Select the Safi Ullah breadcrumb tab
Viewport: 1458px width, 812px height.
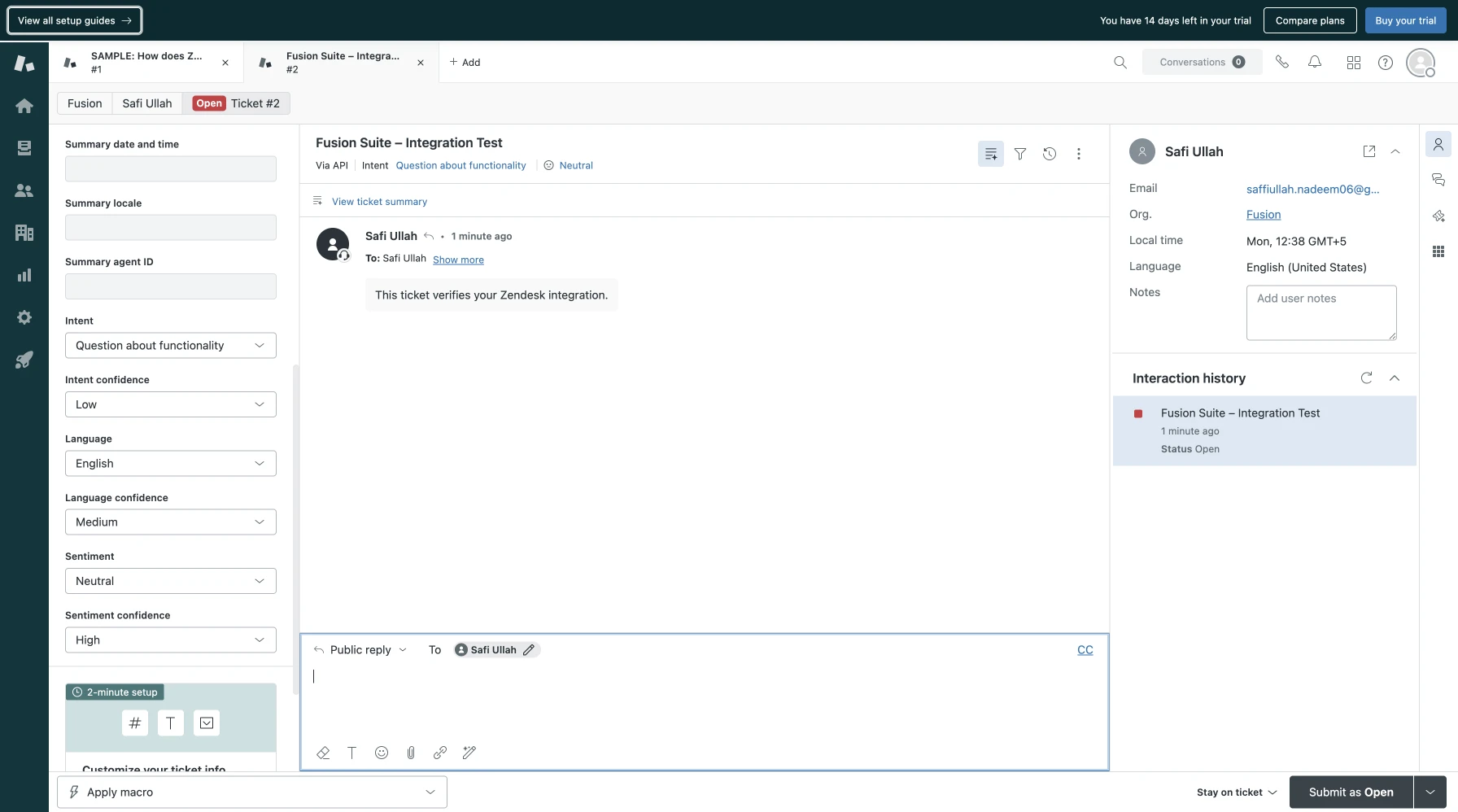147,103
